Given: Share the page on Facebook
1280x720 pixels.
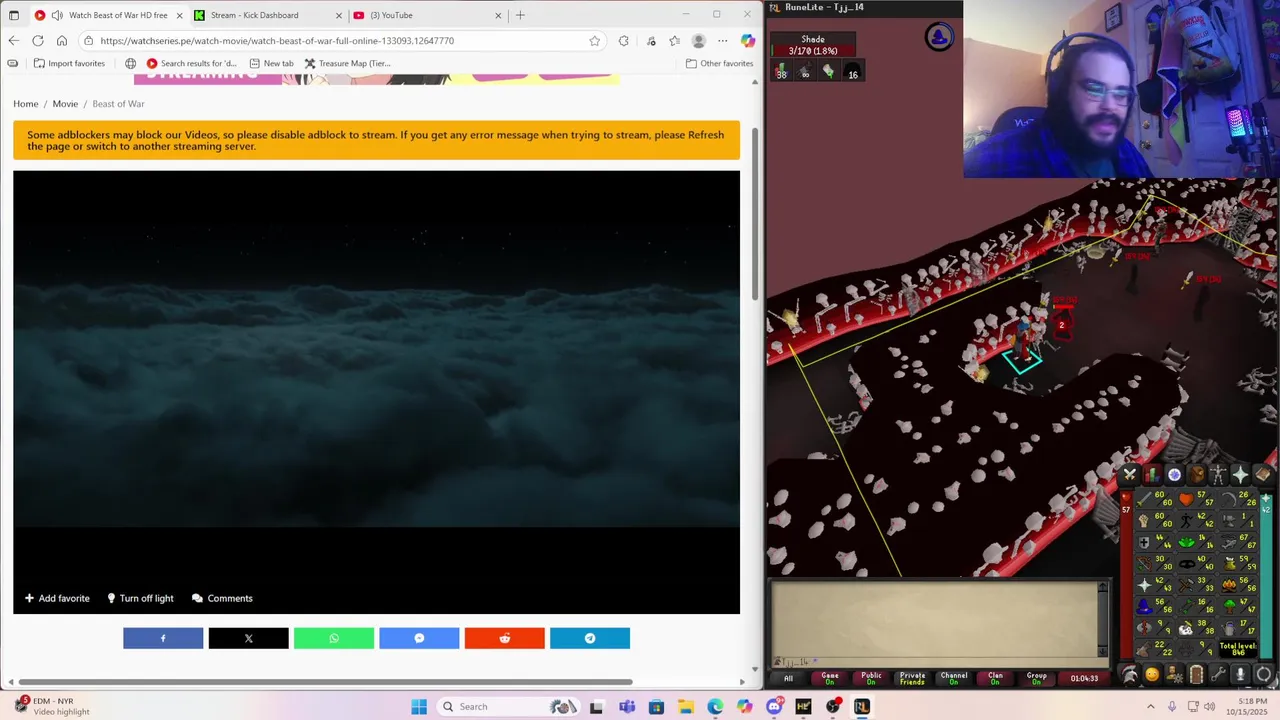Looking at the screenshot, I should pos(163,638).
